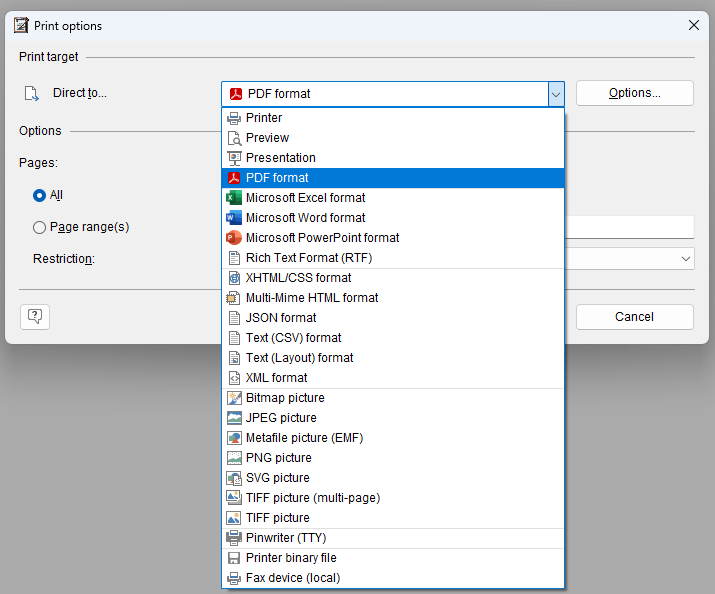Image resolution: width=715 pixels, height=594 pixels.
Task: Select the Page range(s) radio button
Action: [x=40, y=227]
